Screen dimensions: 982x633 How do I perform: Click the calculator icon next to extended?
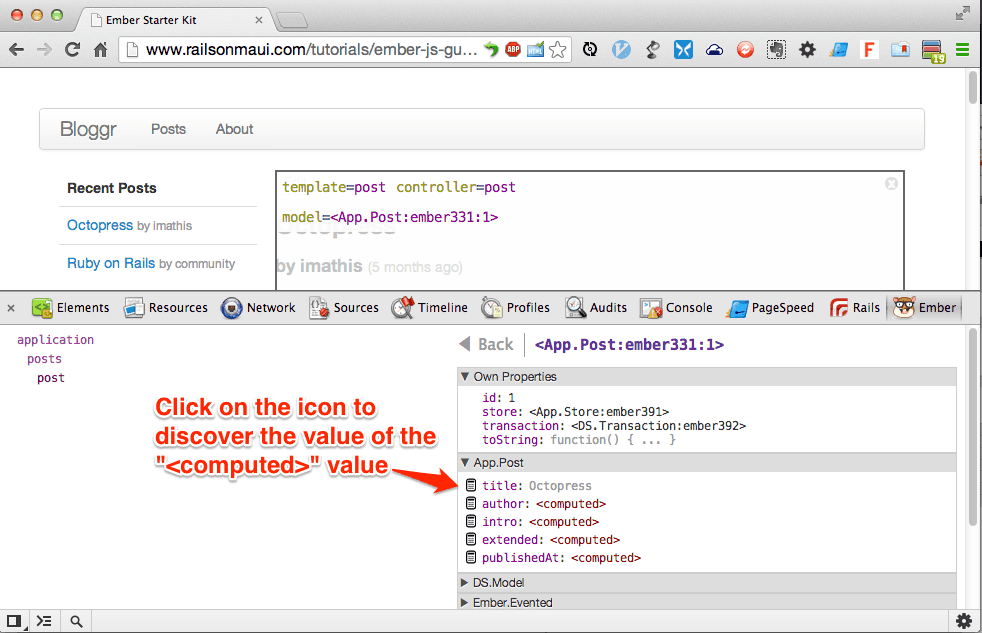[x=472, y=540]
